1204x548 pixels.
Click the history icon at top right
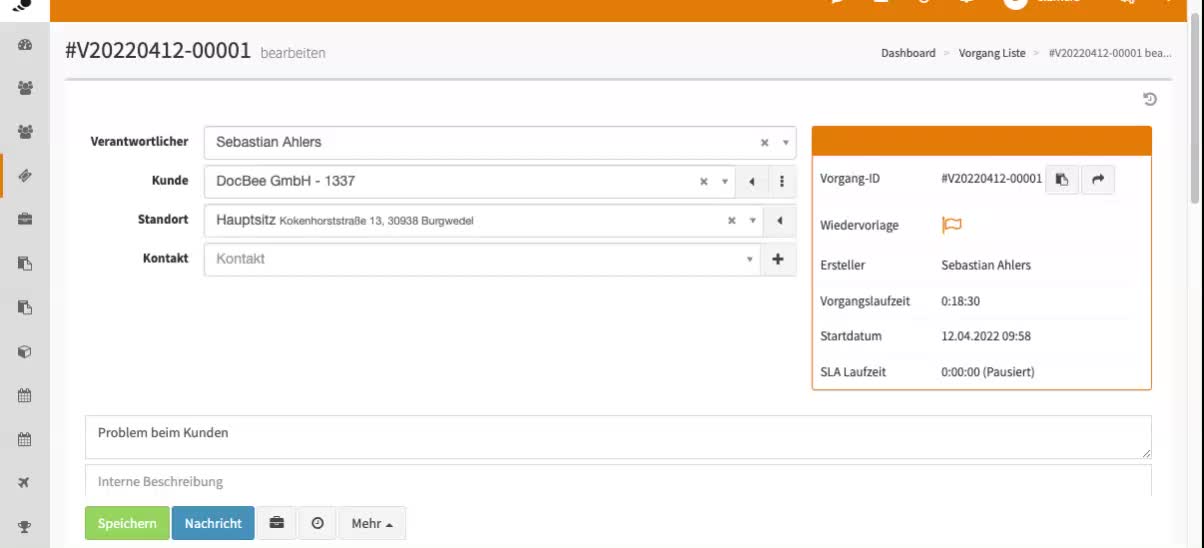tap(1150, 99)
